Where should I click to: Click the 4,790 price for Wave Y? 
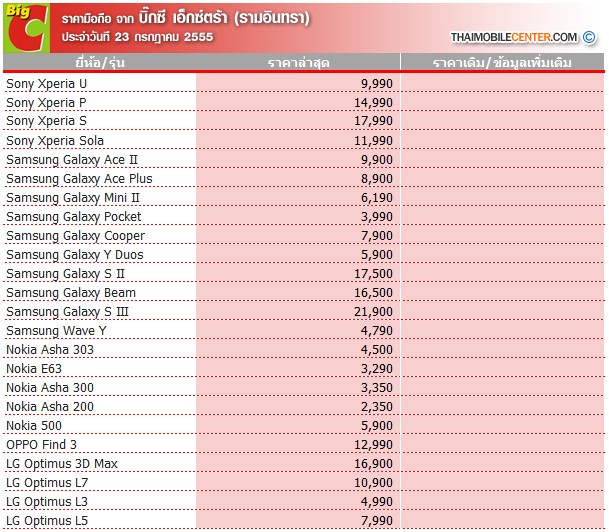click(377, 331)
